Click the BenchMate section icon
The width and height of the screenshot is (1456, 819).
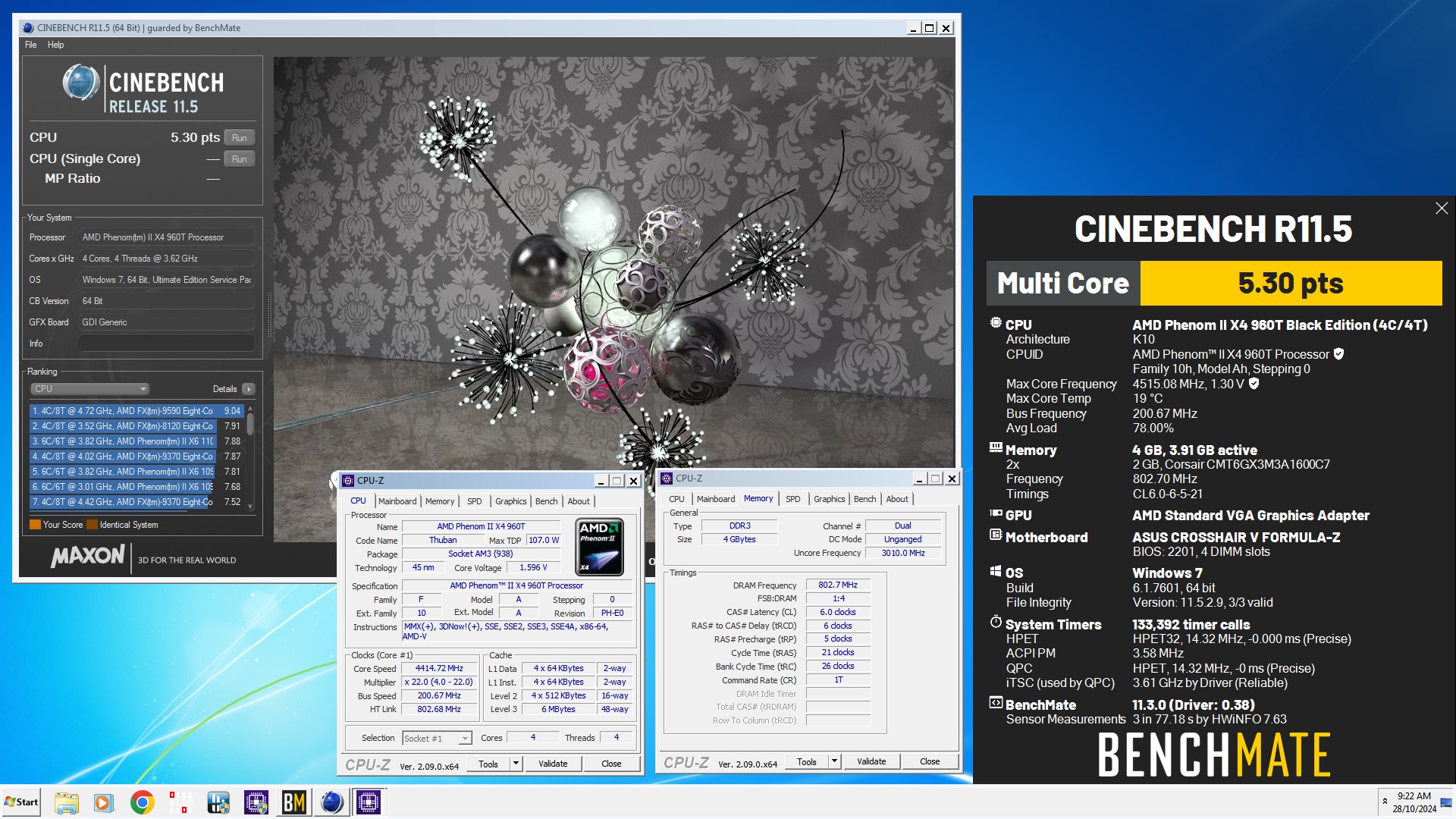[996, 703]
